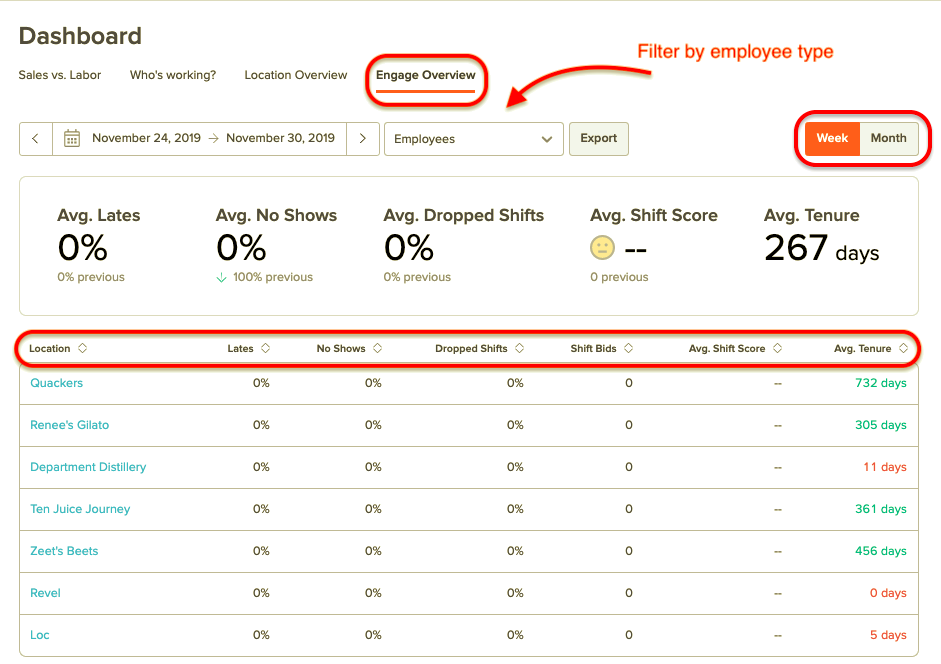
Task: Sort by Location column sort icon
Action: click(83, 349)
